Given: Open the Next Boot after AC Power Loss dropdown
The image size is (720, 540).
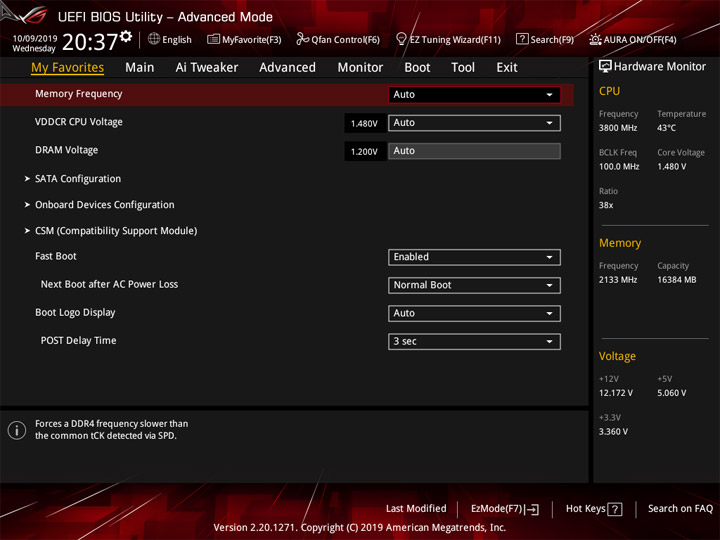Looking at the screenshot, I should coord(474,285).
